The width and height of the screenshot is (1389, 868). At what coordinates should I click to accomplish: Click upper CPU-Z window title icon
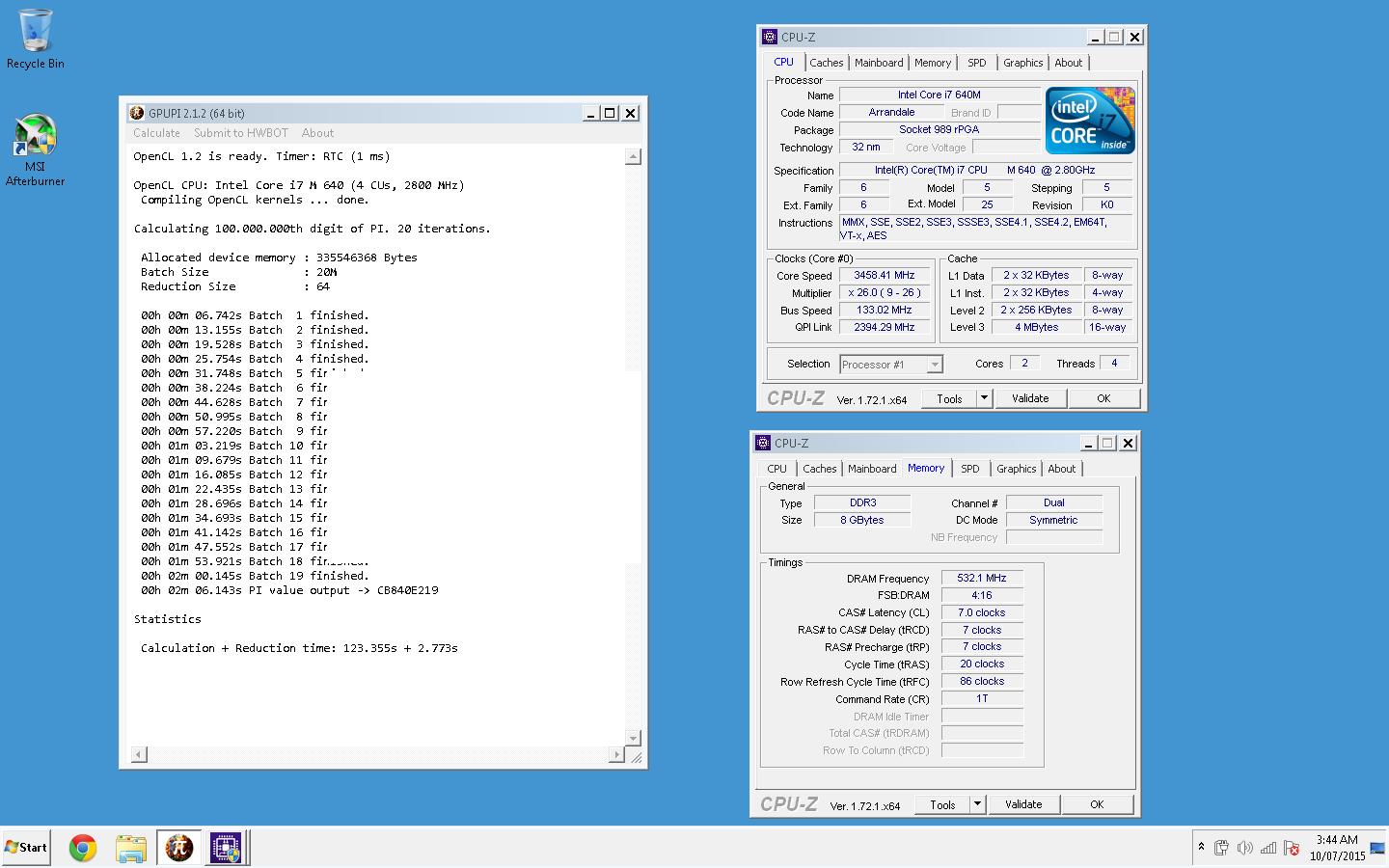click(x=769, y=37)
